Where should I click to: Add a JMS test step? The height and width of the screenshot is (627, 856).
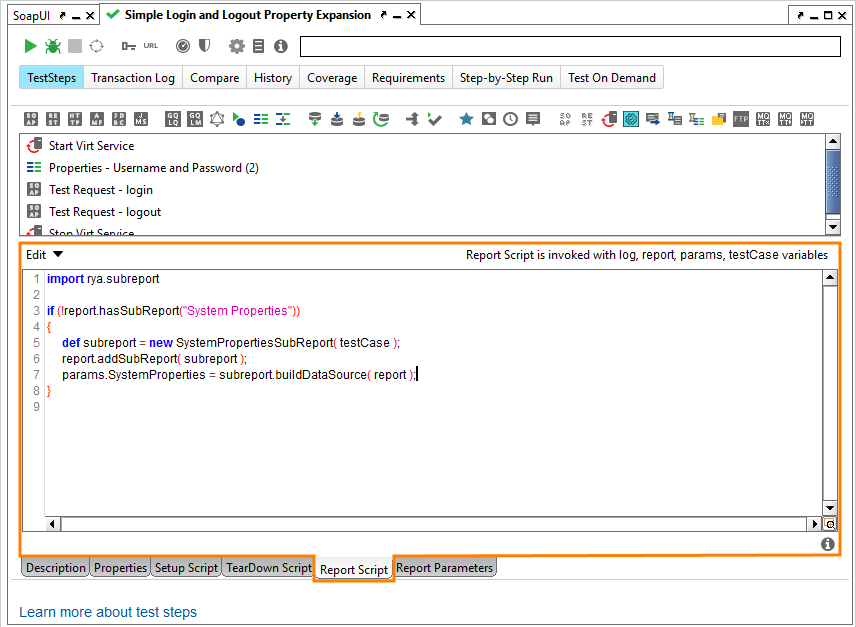[141, 119]
